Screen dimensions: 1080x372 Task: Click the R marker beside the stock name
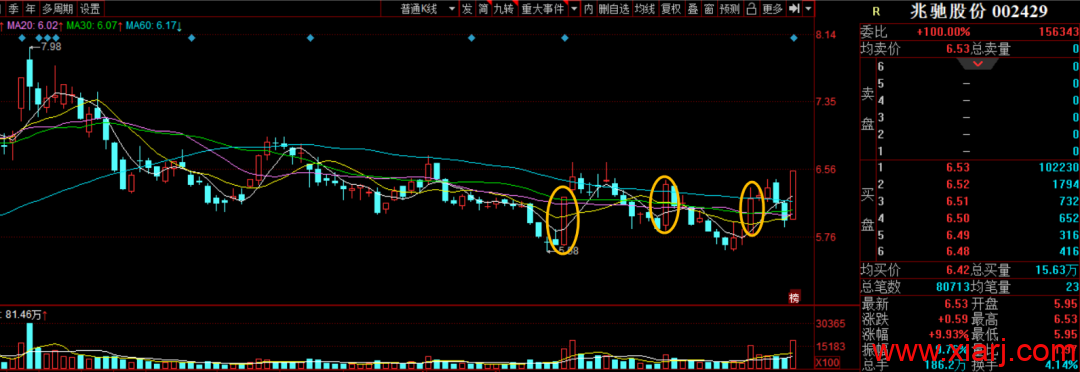(875, 11)
